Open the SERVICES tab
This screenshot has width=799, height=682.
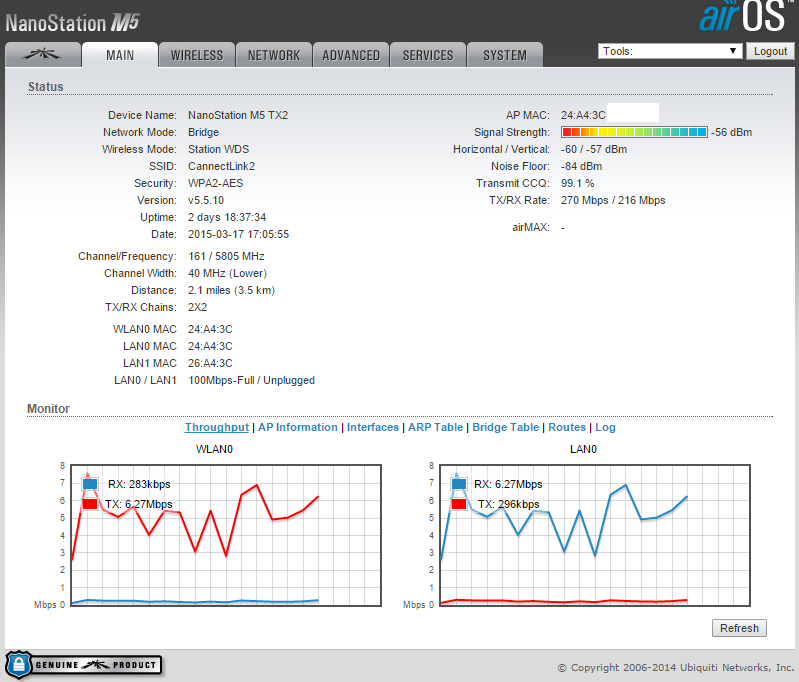[428, 55]
